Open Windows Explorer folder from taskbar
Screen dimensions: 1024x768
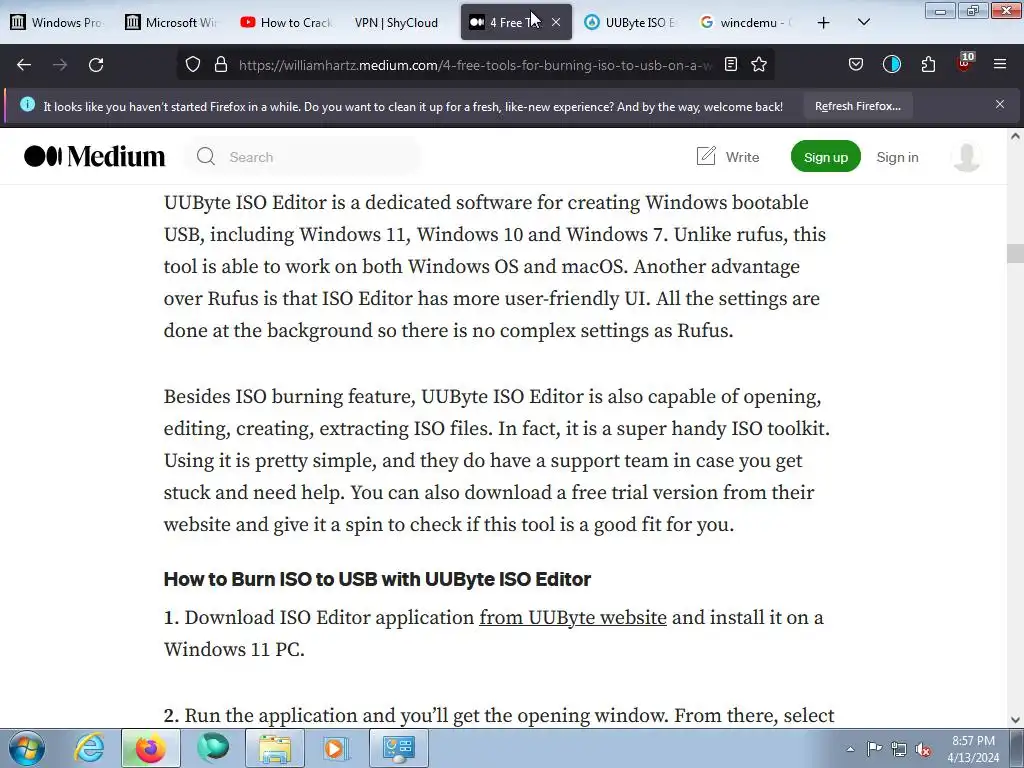point(274,748)
